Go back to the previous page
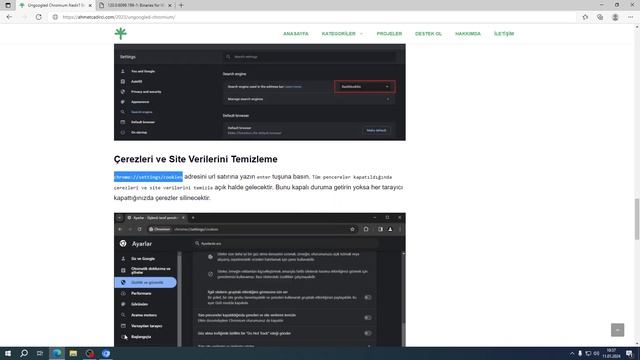 point(9,17)
